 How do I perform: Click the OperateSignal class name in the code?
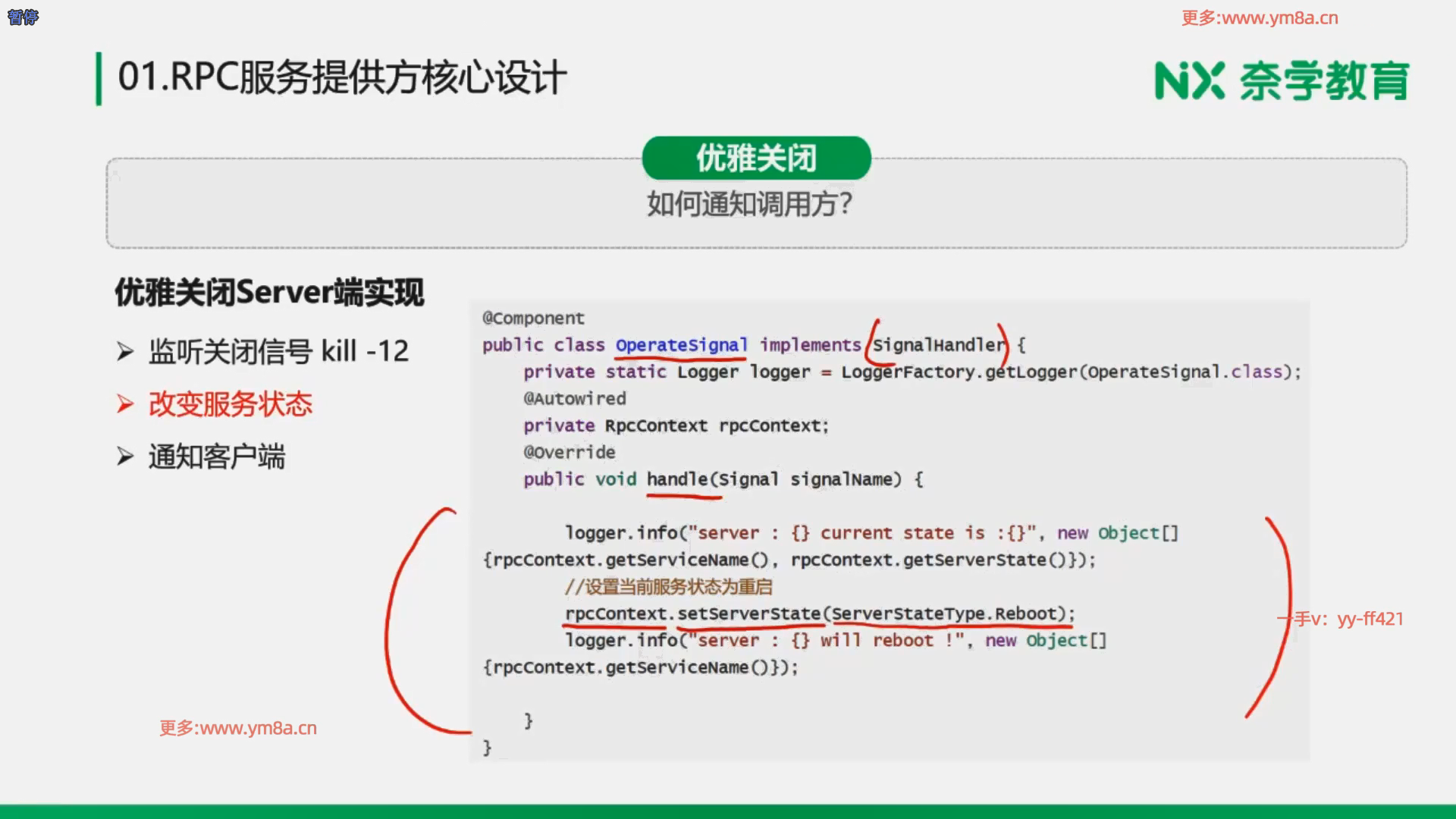[681, 345]
